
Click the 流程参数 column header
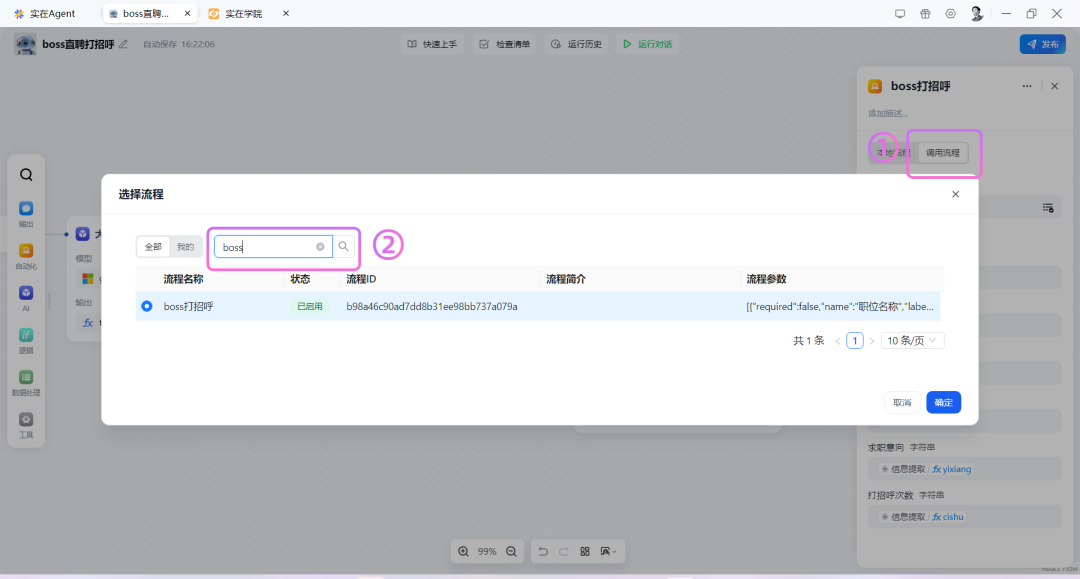click(x=767, y=279)
